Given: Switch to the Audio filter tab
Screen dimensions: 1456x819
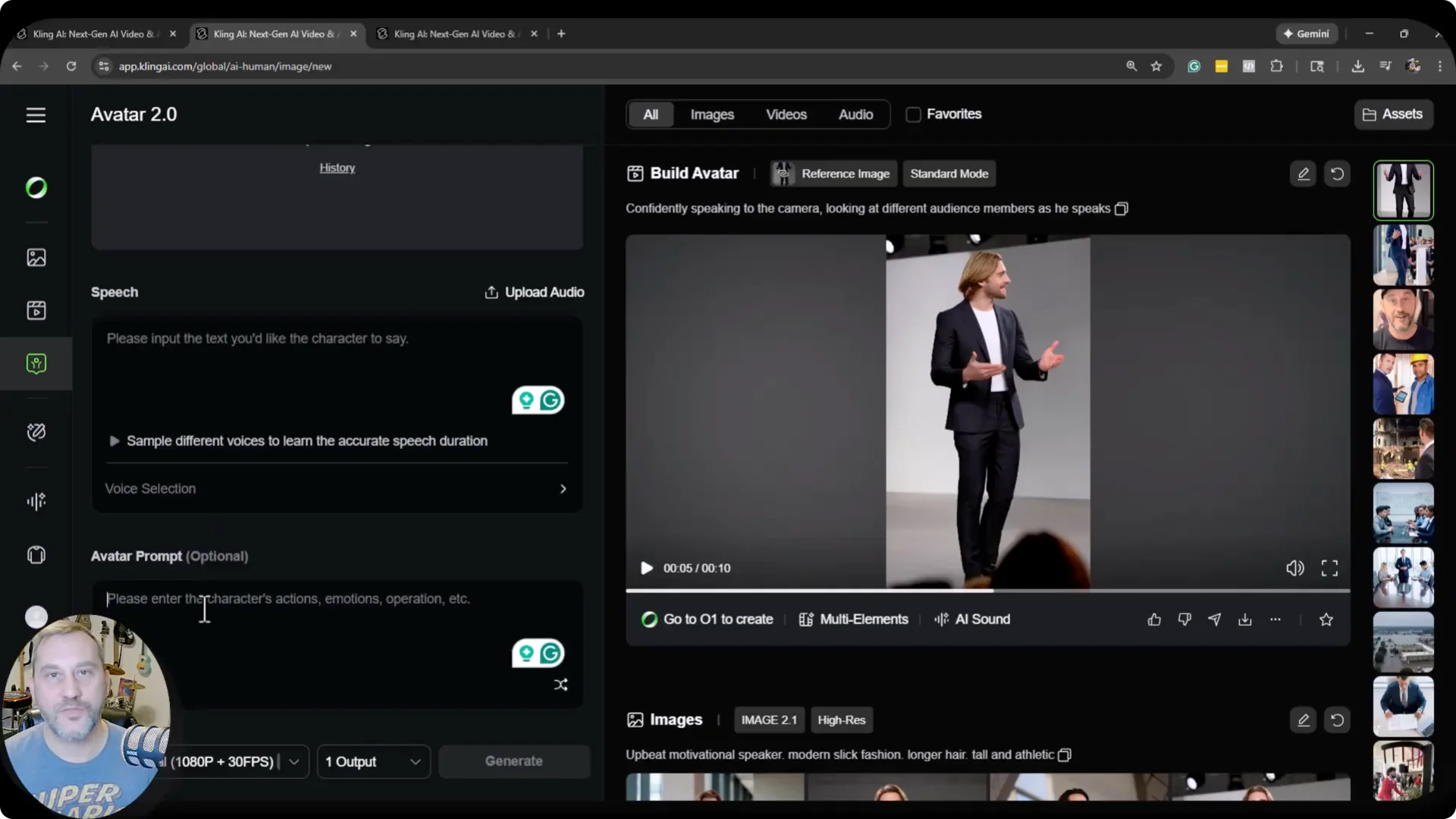Looking at the screenshot, I should coord(855,115).
